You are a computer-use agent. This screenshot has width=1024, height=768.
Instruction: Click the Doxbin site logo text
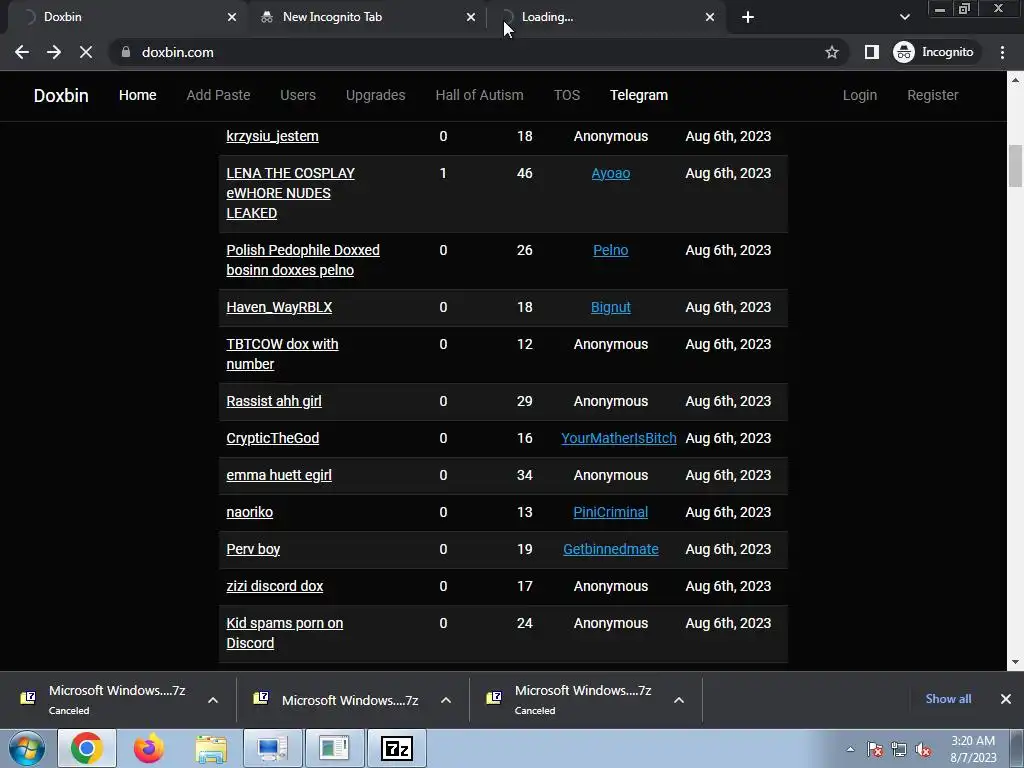pos(61,95)
